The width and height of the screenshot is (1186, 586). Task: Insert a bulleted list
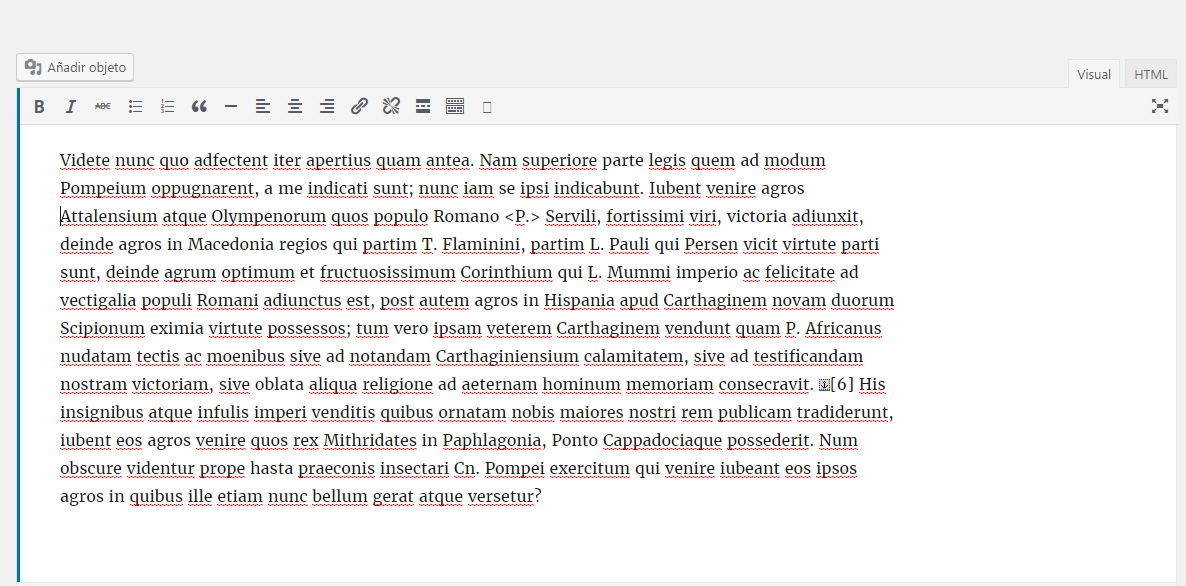(135, 107)
